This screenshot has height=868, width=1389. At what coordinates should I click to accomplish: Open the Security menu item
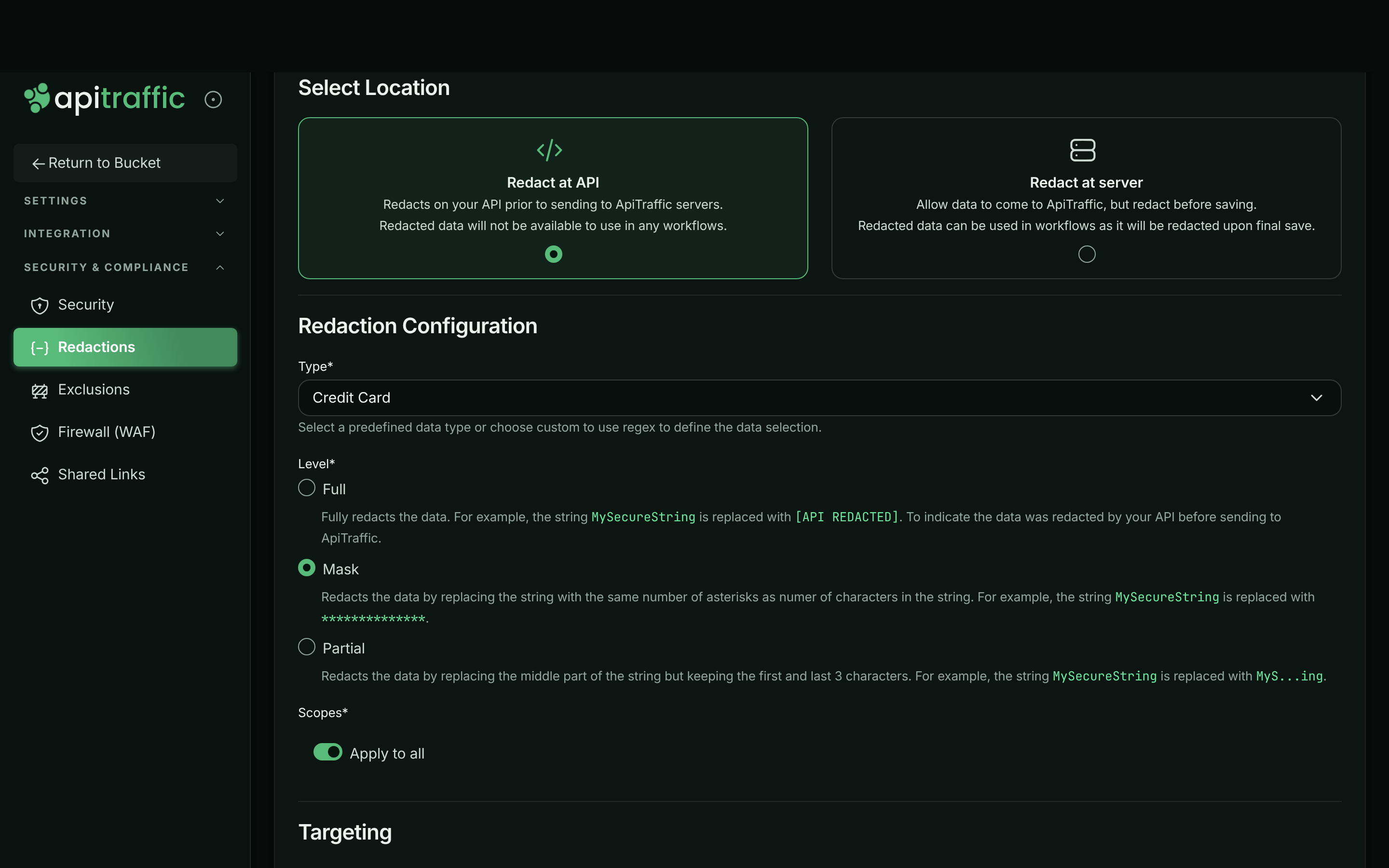(x=125, y=305)
